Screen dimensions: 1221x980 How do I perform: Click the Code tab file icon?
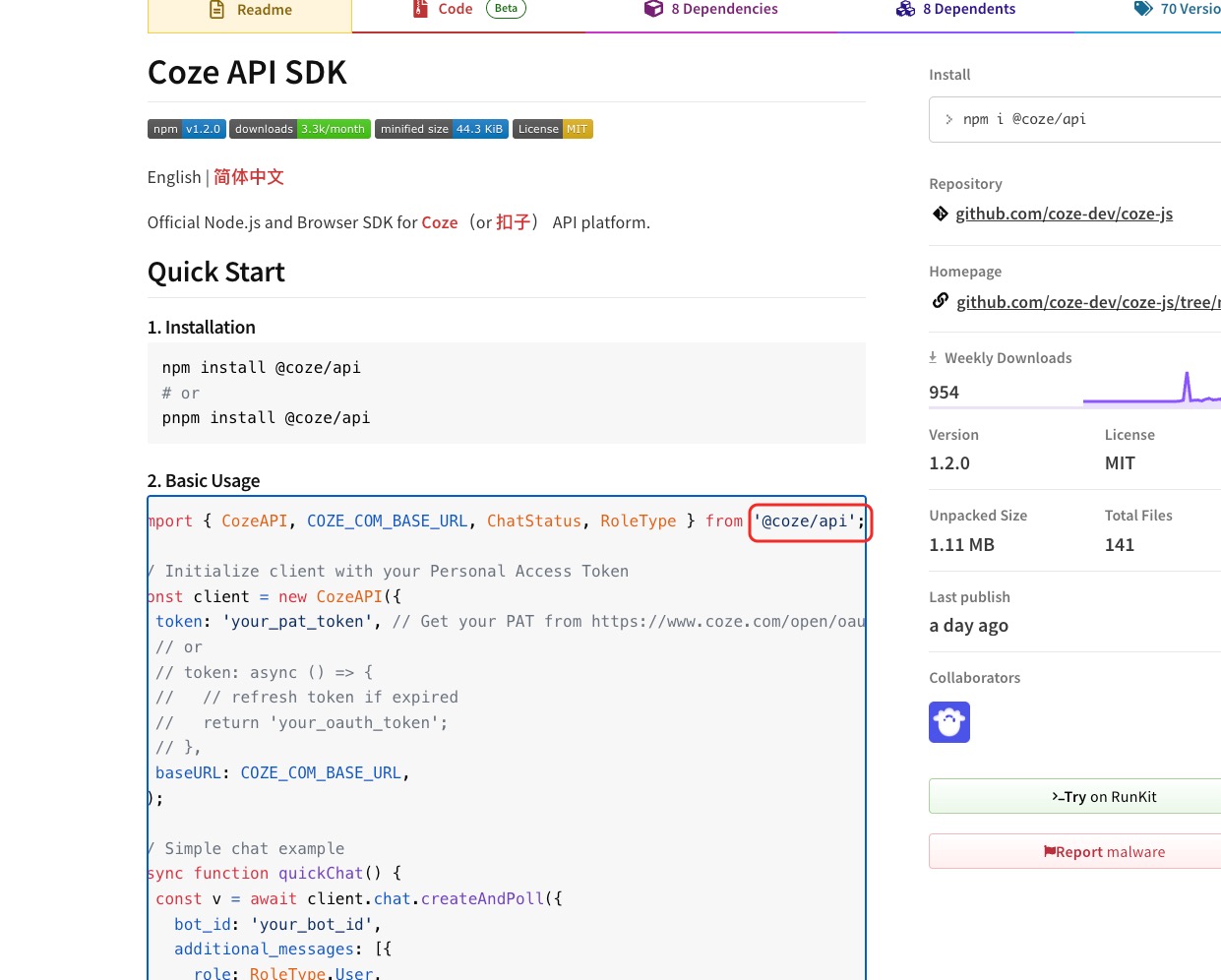pyautogui.click(x=420, y=9)
